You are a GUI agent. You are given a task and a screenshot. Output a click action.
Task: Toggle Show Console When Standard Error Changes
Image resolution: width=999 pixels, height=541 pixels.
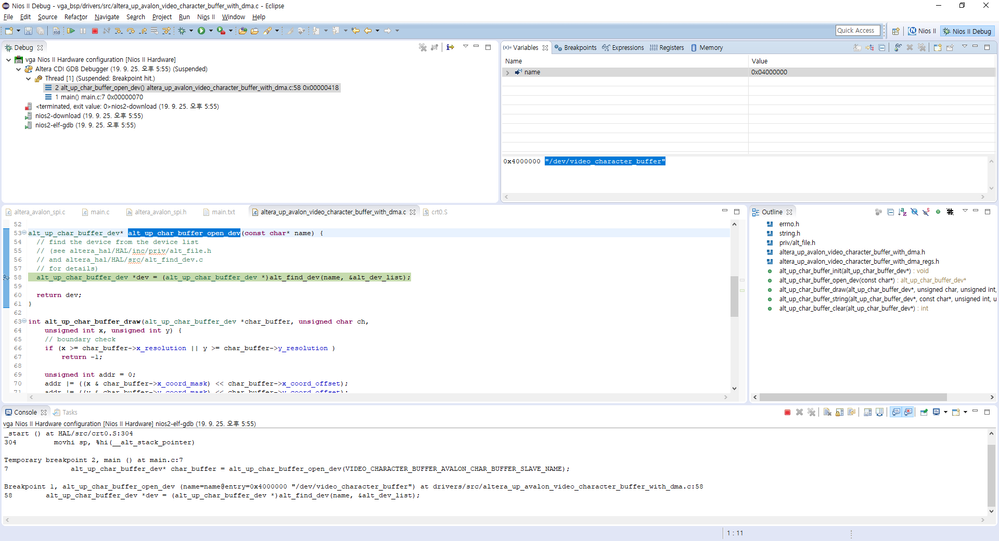(x=907, y=412)
